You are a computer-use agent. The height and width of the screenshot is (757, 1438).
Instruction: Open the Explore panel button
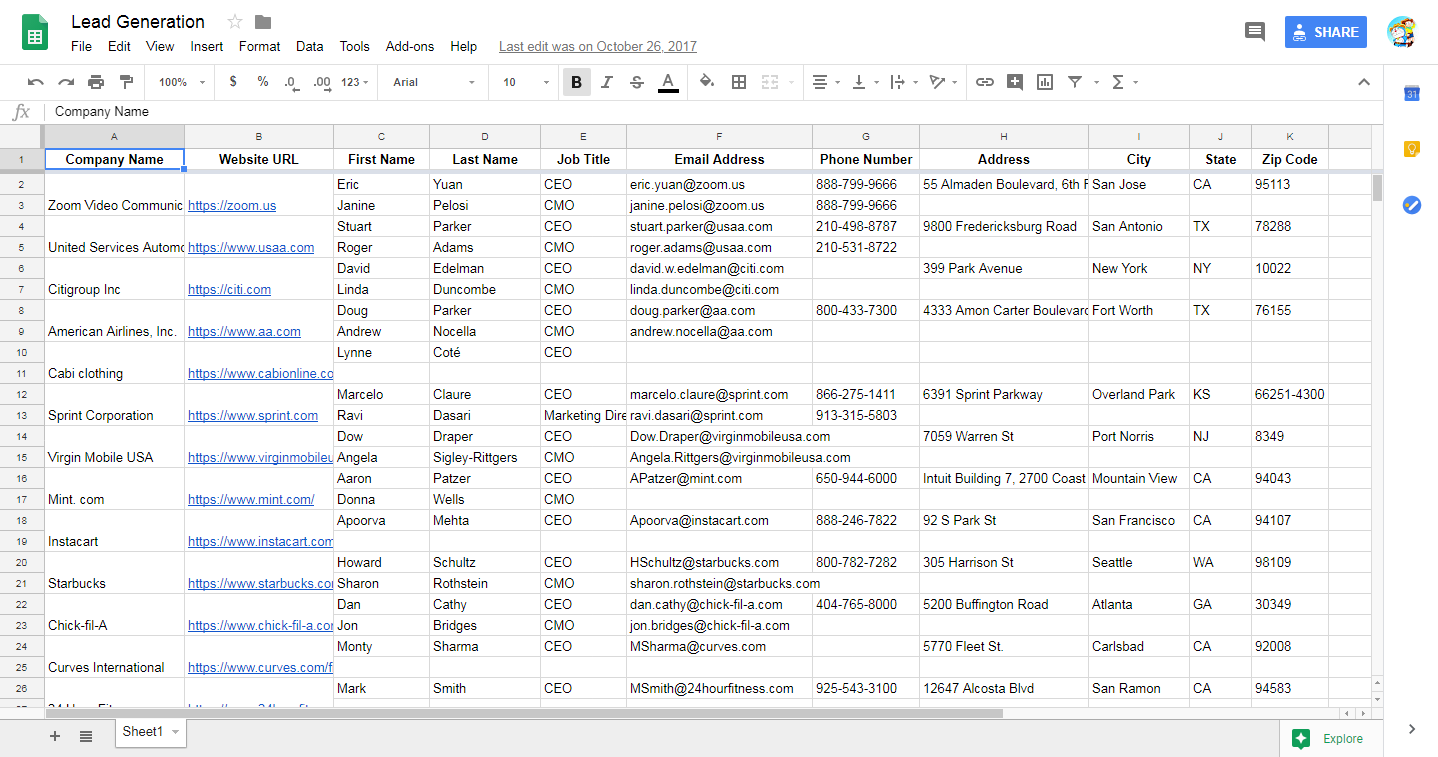(x=1330, y=739)
